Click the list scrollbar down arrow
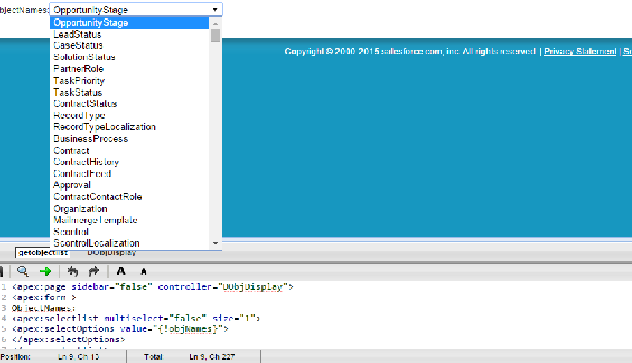The width and height of the screenshot is (632, 363). (215, 243)
